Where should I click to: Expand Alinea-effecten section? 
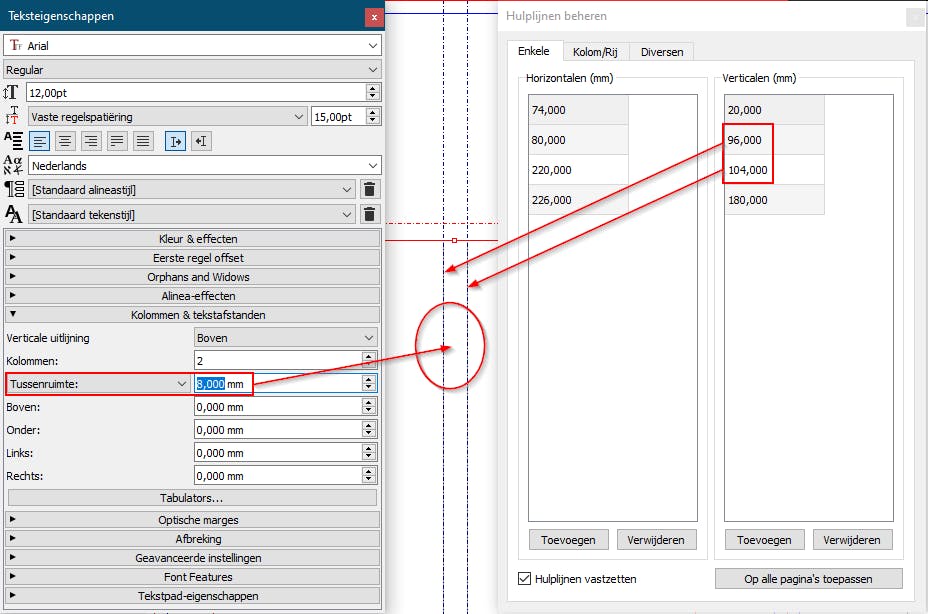pos(192,295)
